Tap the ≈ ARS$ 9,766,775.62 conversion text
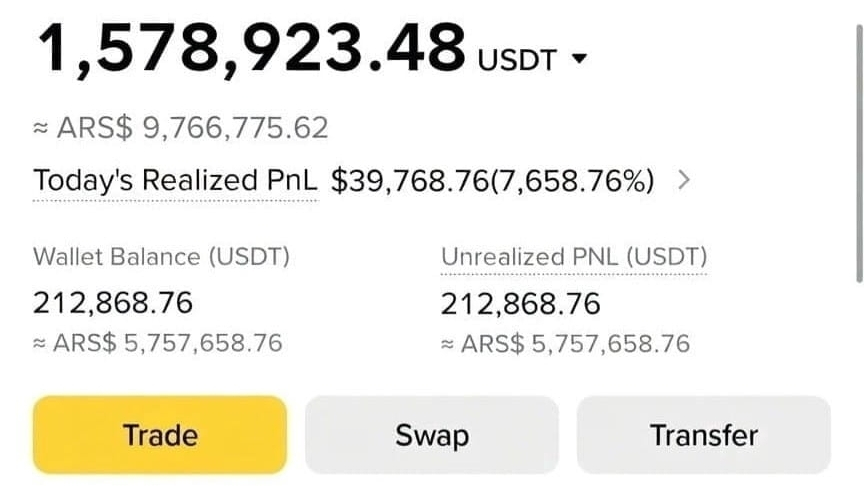Image resolution: width=864 pixels, height=486 pixels. [x=181, y=128]
